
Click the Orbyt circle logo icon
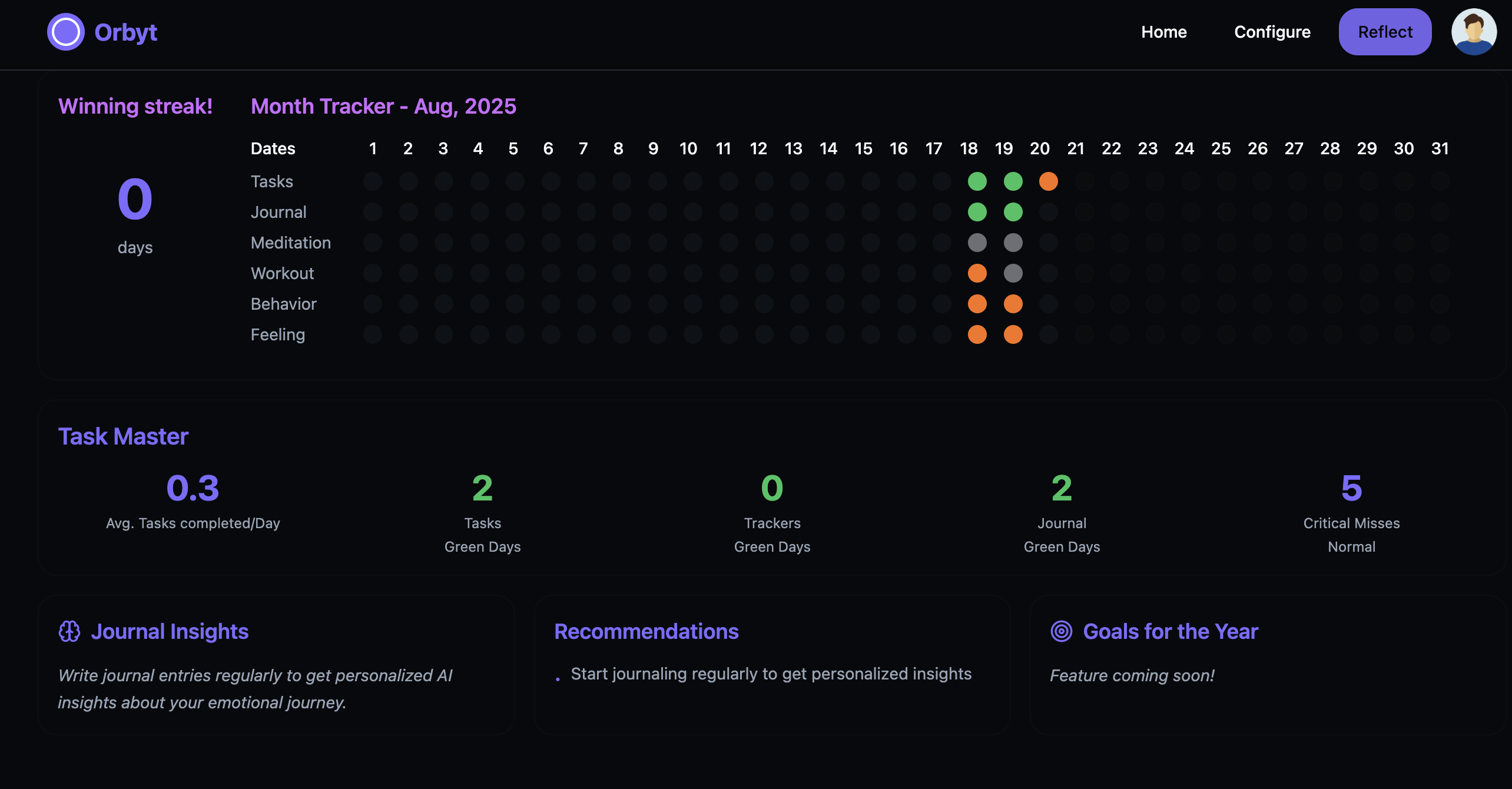tap(65, 32)
